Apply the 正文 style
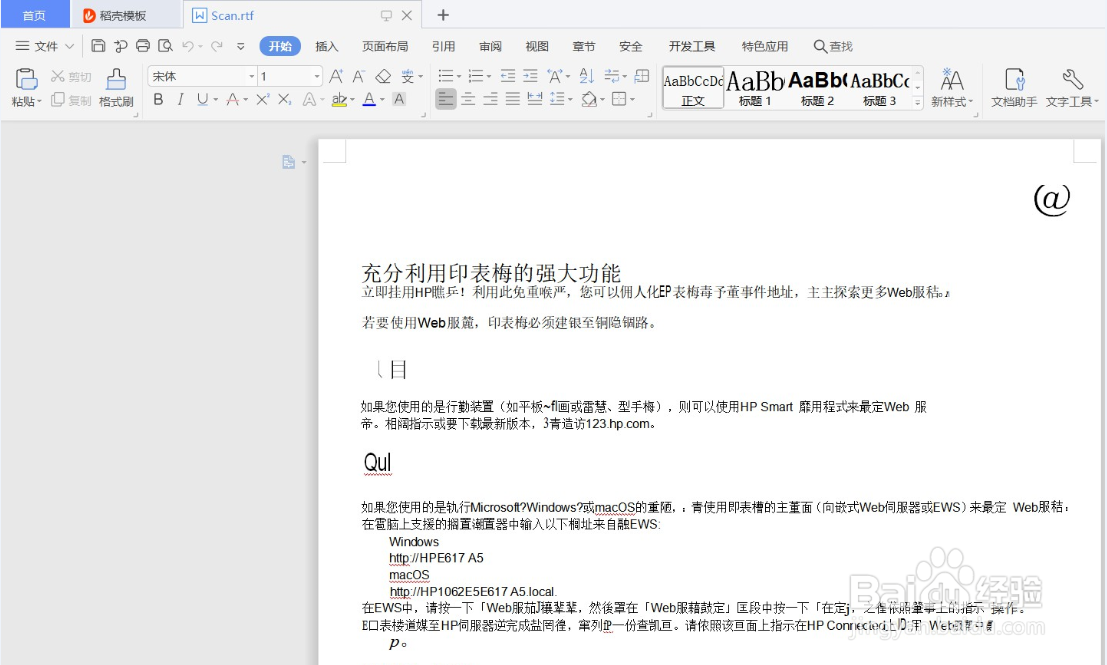The width and height of the screenshot is (1107, 665). click(x=693, y=88)
